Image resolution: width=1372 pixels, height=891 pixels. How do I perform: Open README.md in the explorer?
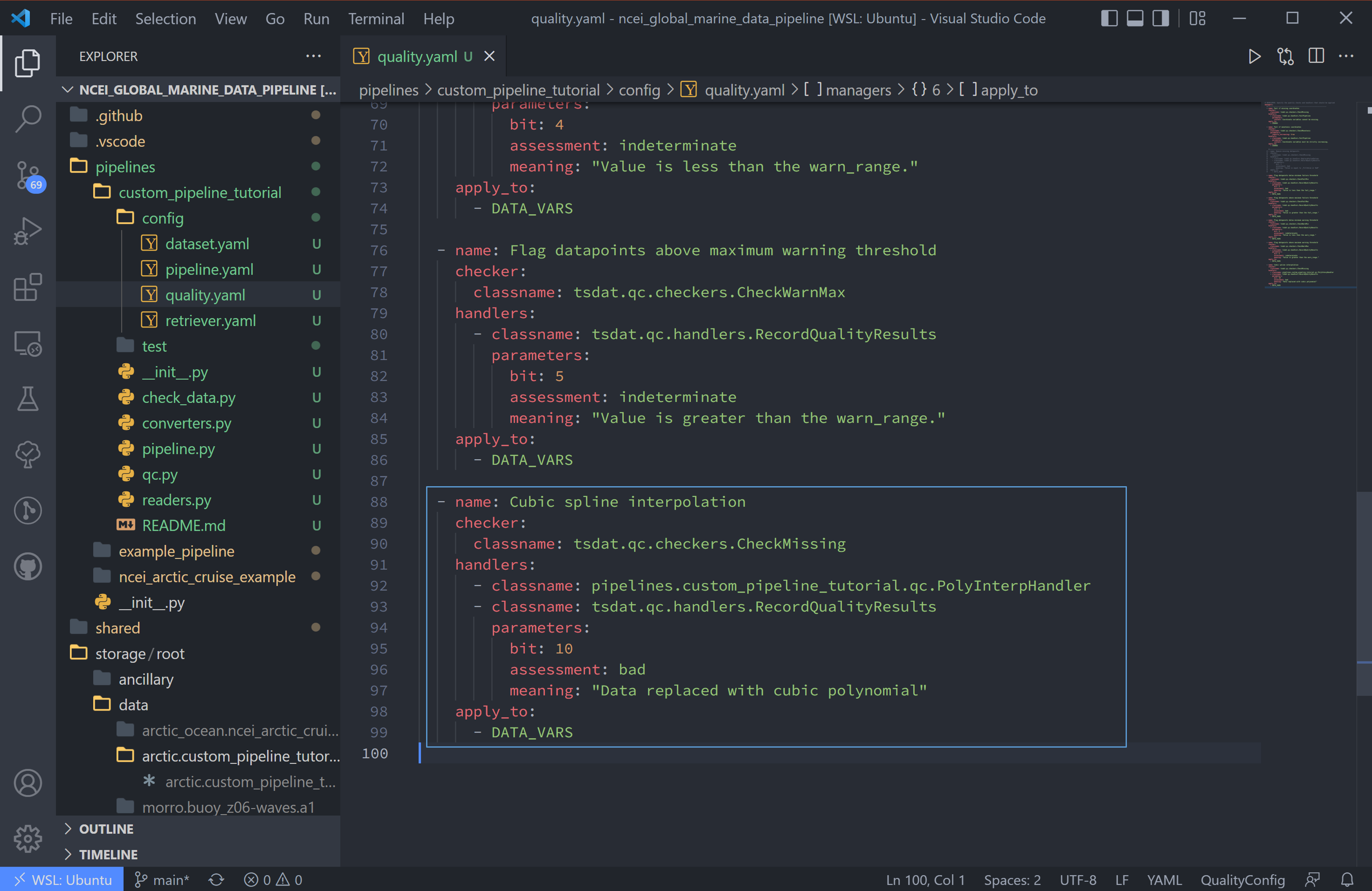(x=198, y=525)
